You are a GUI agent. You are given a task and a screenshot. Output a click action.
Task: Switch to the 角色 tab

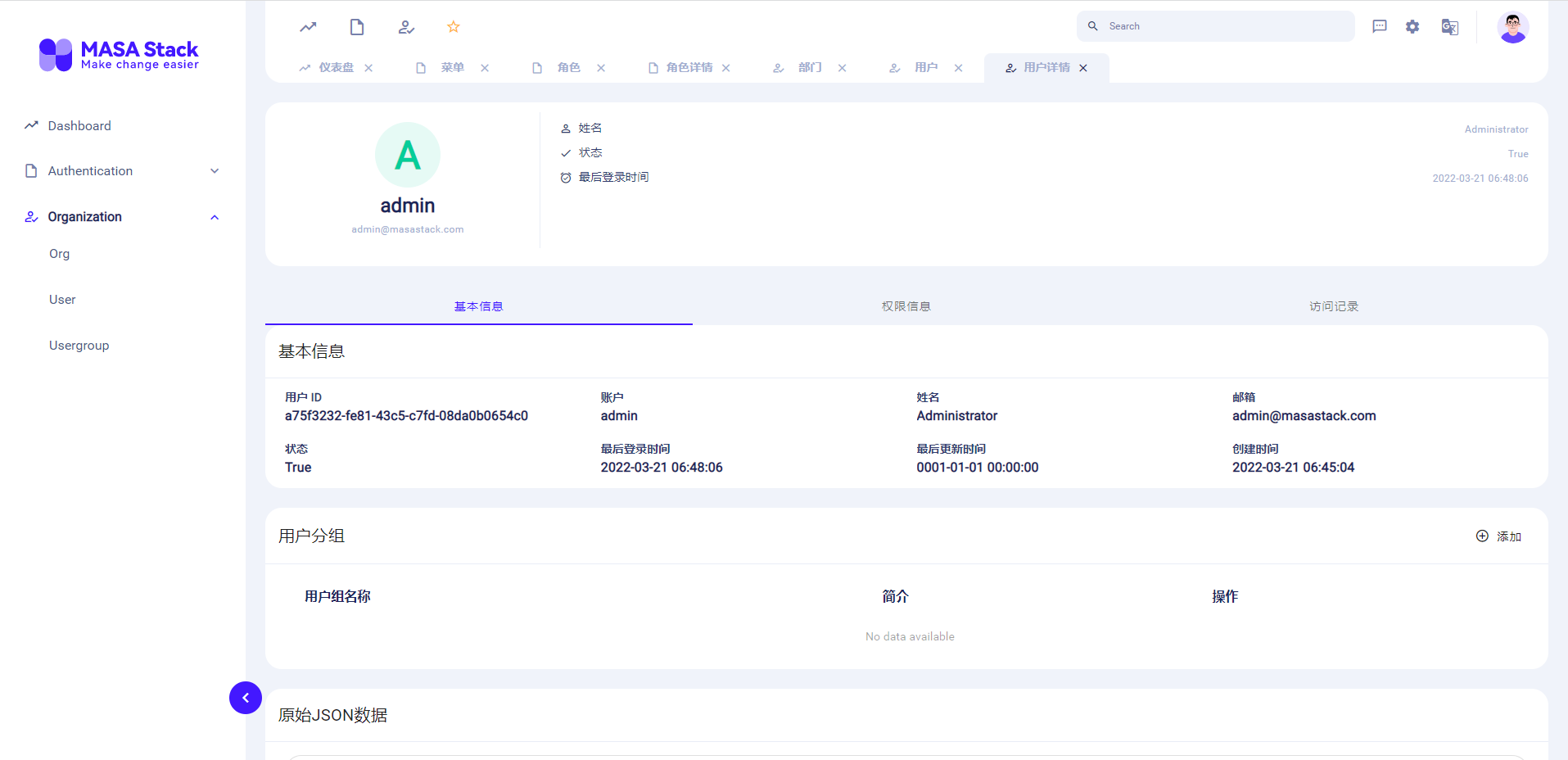[x=569, y=67]
